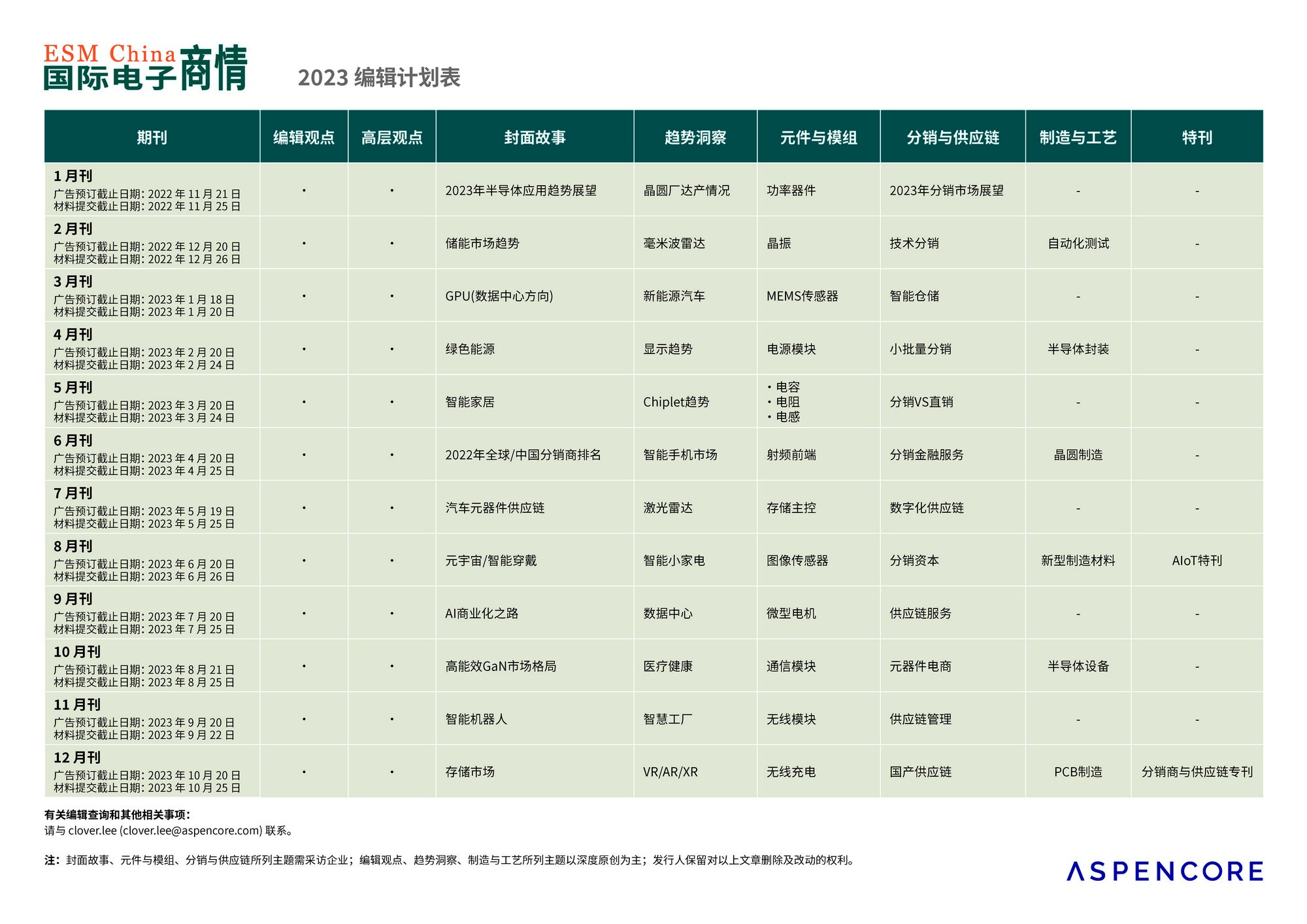
Task: Click the ESM China 国际电子商情 logo
Action: tap(146, 67)
